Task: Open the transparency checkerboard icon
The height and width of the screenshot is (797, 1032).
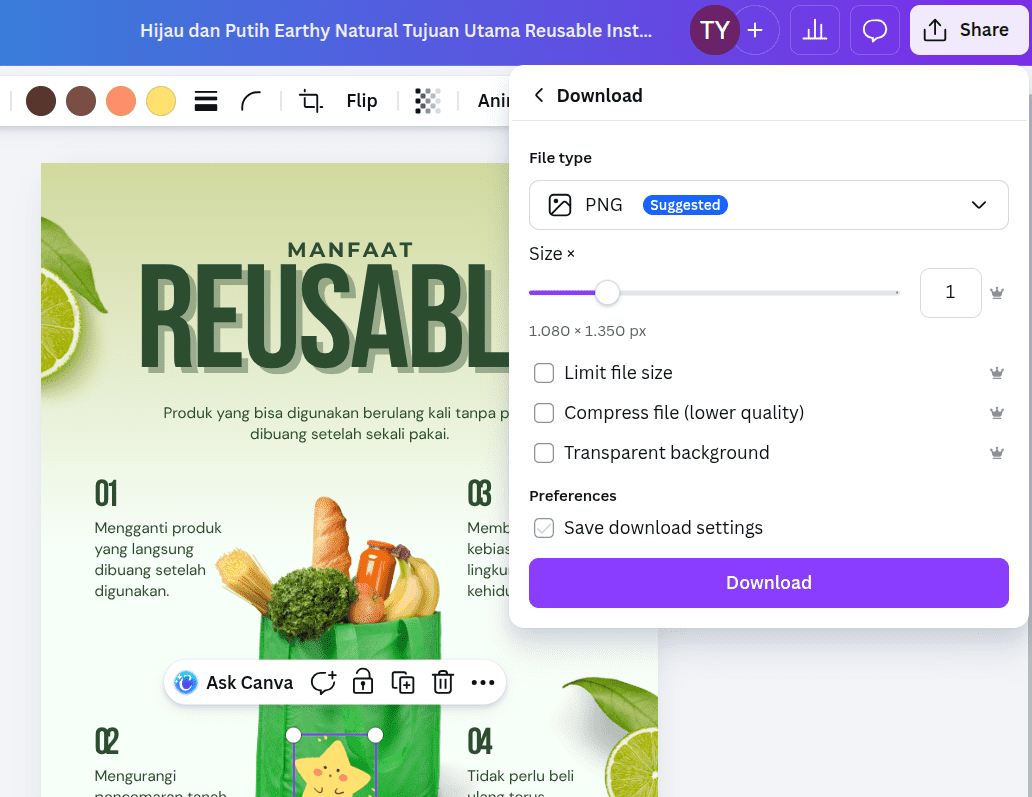Action: (428, 101)
